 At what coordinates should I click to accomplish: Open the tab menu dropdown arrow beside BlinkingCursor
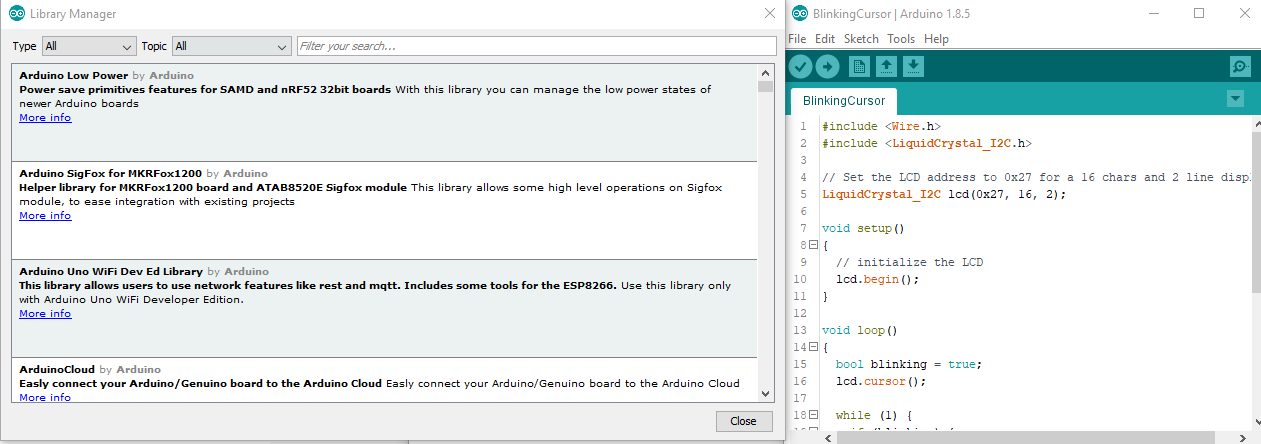click(1235, 98)
